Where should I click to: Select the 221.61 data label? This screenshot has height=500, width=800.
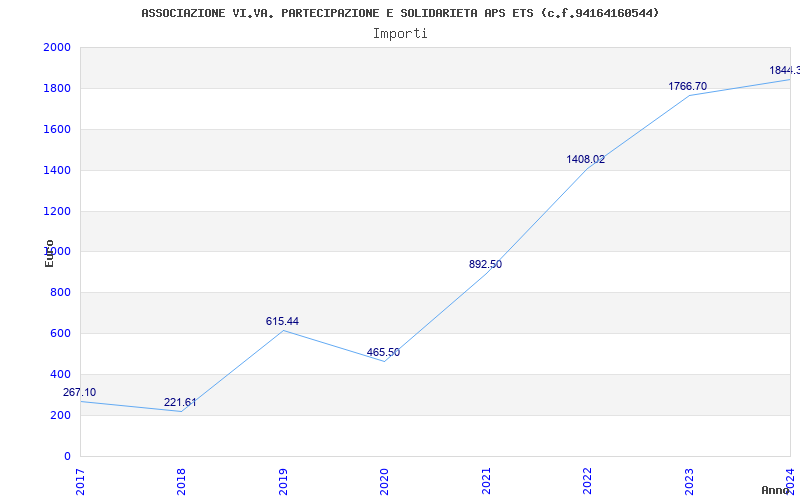[x=180, y=403]
